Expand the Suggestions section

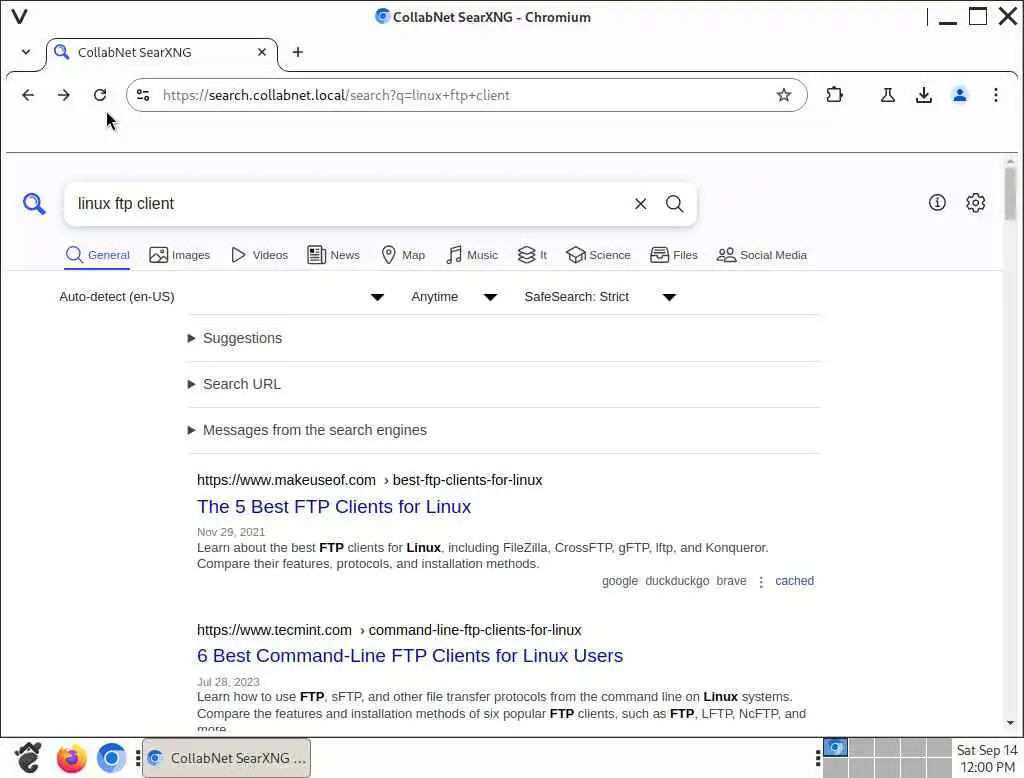[235, 338]
